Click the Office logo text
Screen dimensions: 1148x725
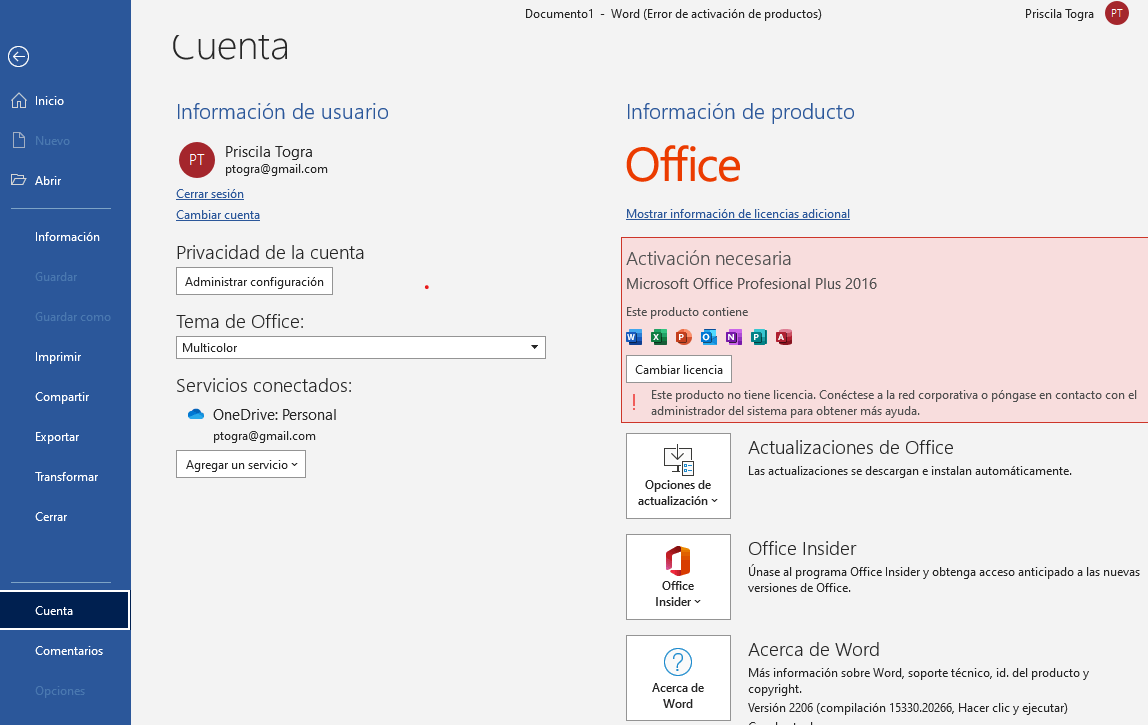point(683,165)
